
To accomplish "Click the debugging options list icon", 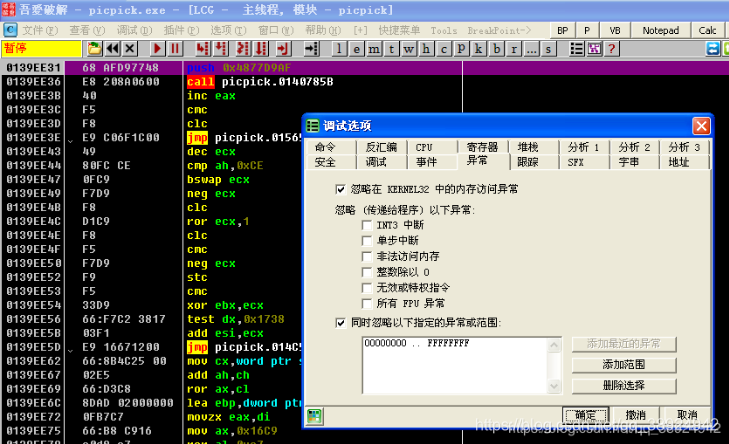I will pyautogui.click(x=577, y=48).
